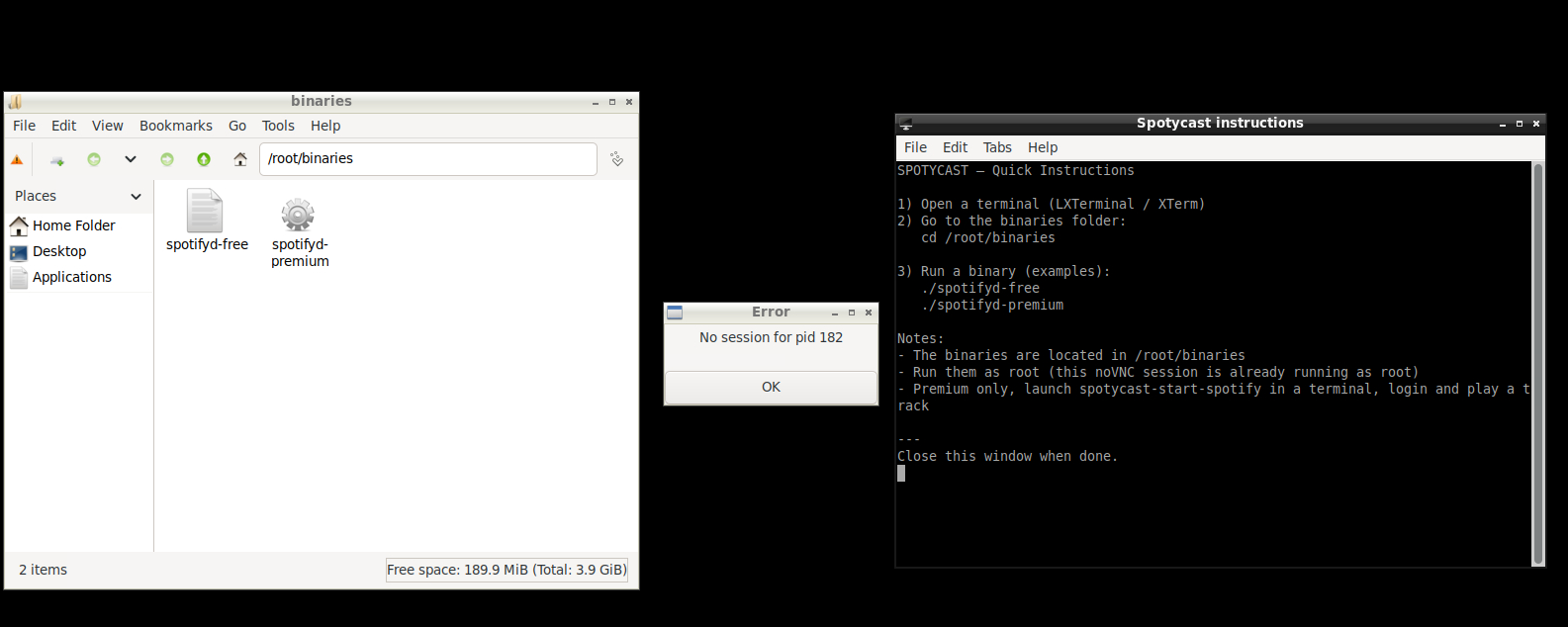The height and width of the screenshot is (627, 1568).
Task: Open the binaries window File menu
Action: tap(25, 126)
